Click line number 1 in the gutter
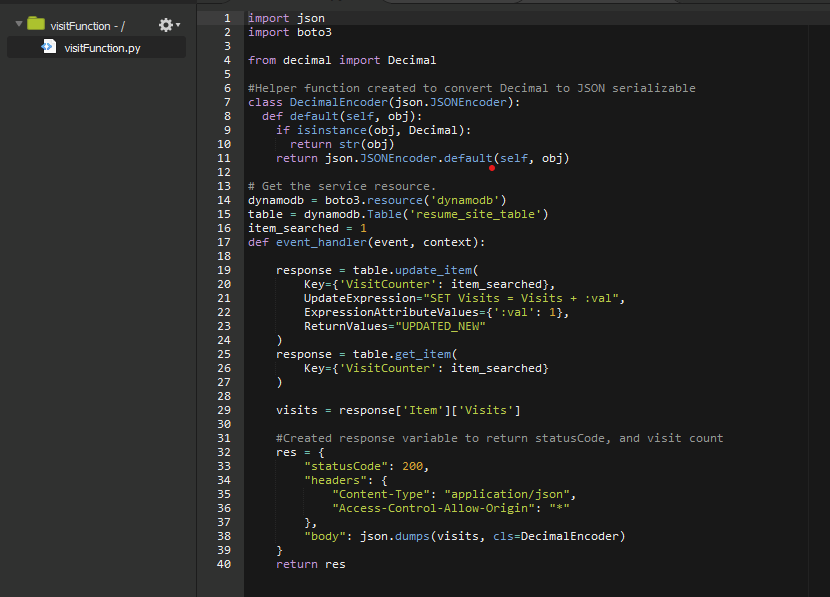This screenshot has width=830, height=597. pos(227,18)
